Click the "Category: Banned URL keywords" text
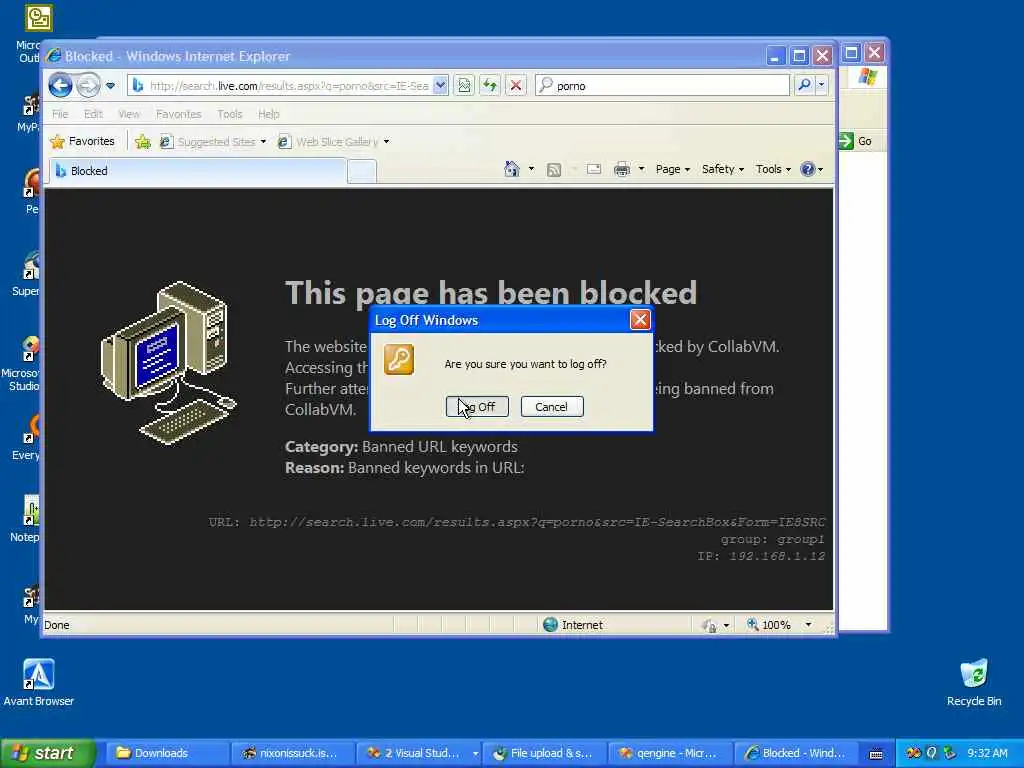The height and width of the screenshot is (768, 1024). (x=401, y=447)
